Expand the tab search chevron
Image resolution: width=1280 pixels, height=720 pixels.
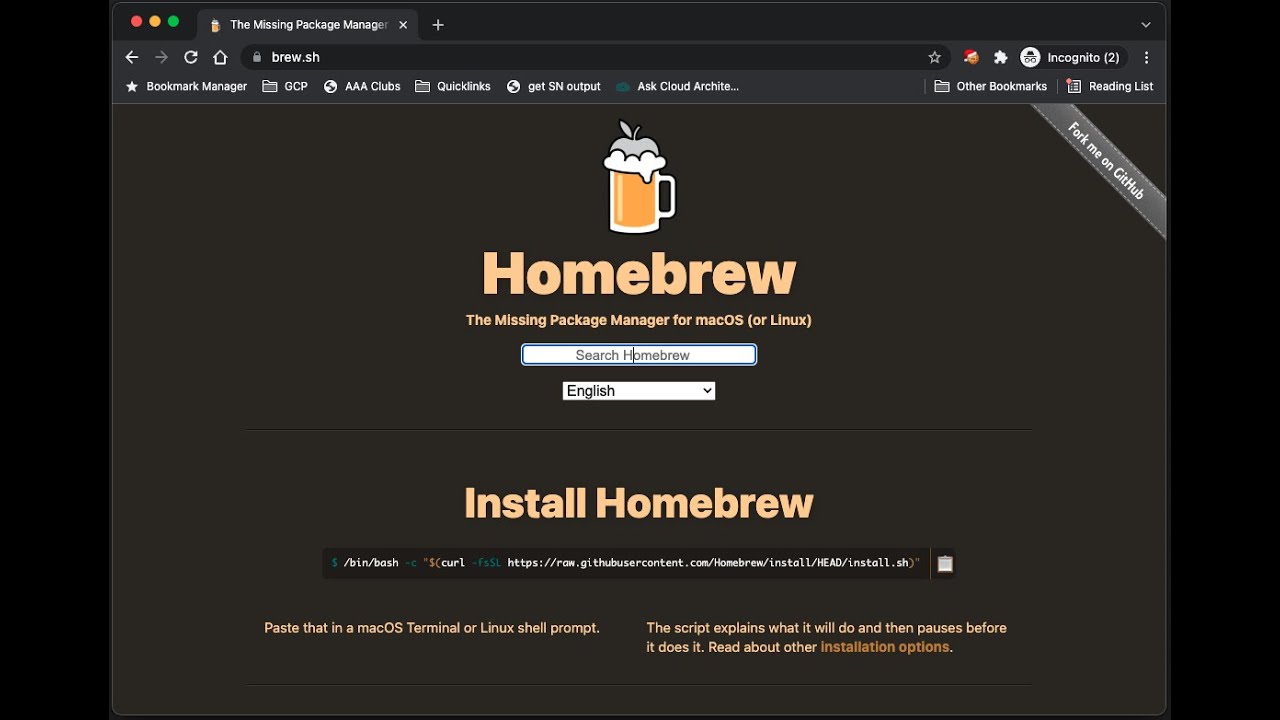pos(1146,25)
